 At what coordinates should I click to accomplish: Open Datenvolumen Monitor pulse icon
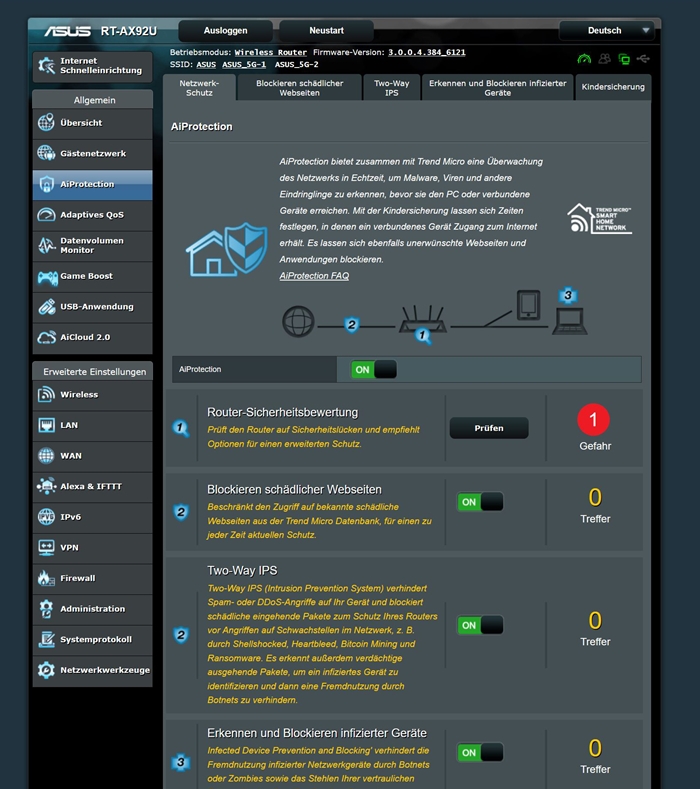click(x=46, y=245)
